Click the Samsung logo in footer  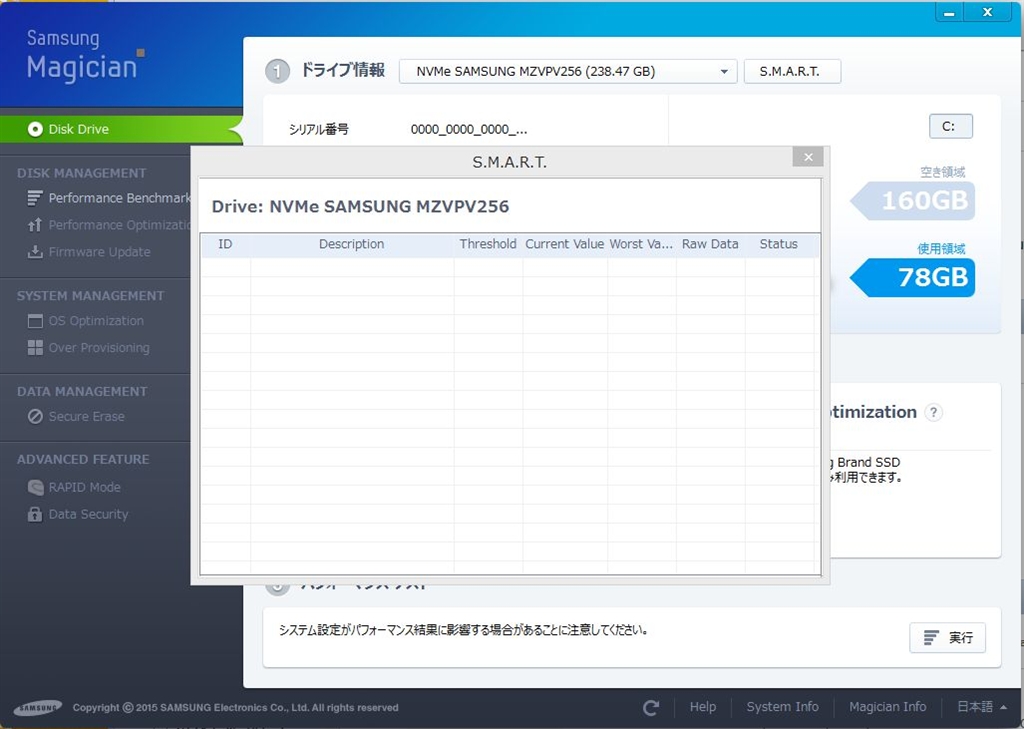(x=39, y=707)
